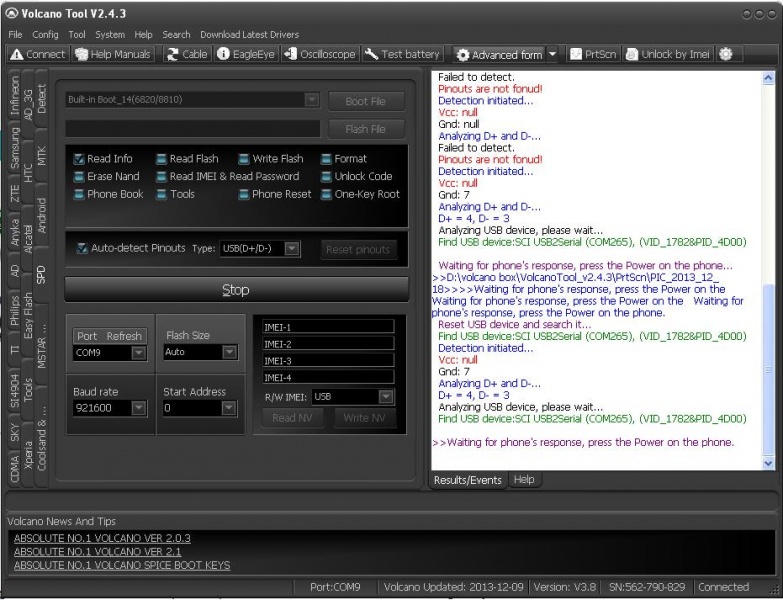The height and width of the screenshot is (600, 783).
Task: Select the Format option
Action: tap(326, 159)
